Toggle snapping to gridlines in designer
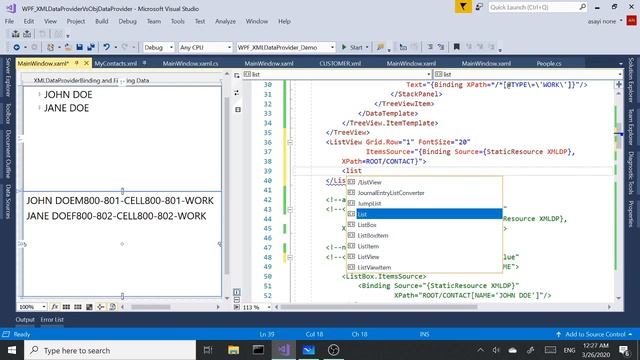Viewport: 640px width, 360px height. coord(78,307)
